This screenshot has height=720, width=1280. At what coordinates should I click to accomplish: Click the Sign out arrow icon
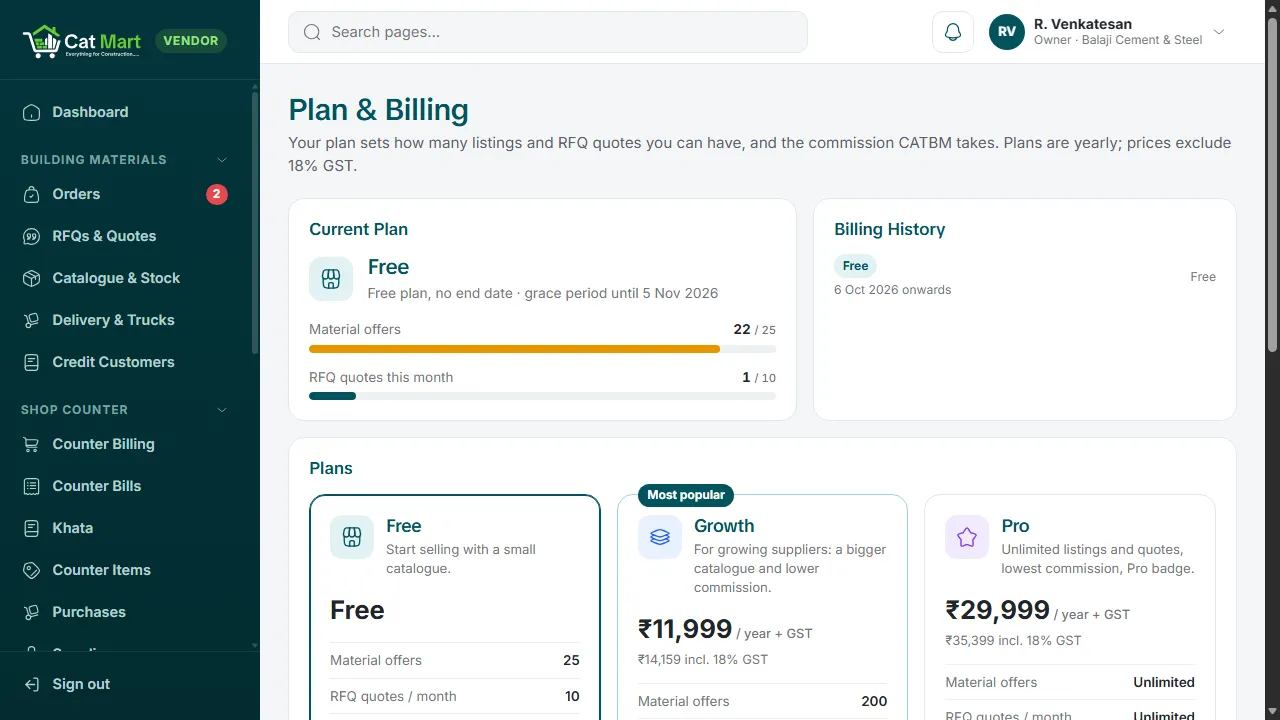[32, 684]
